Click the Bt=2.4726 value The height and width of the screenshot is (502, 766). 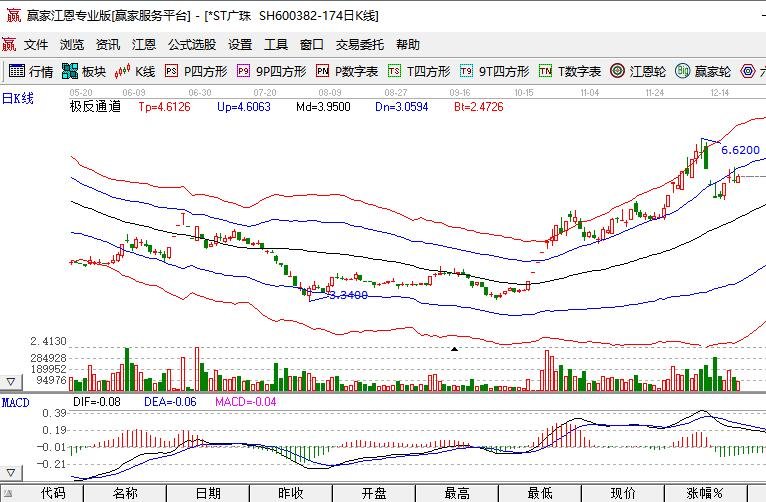(x=479, y=107)
